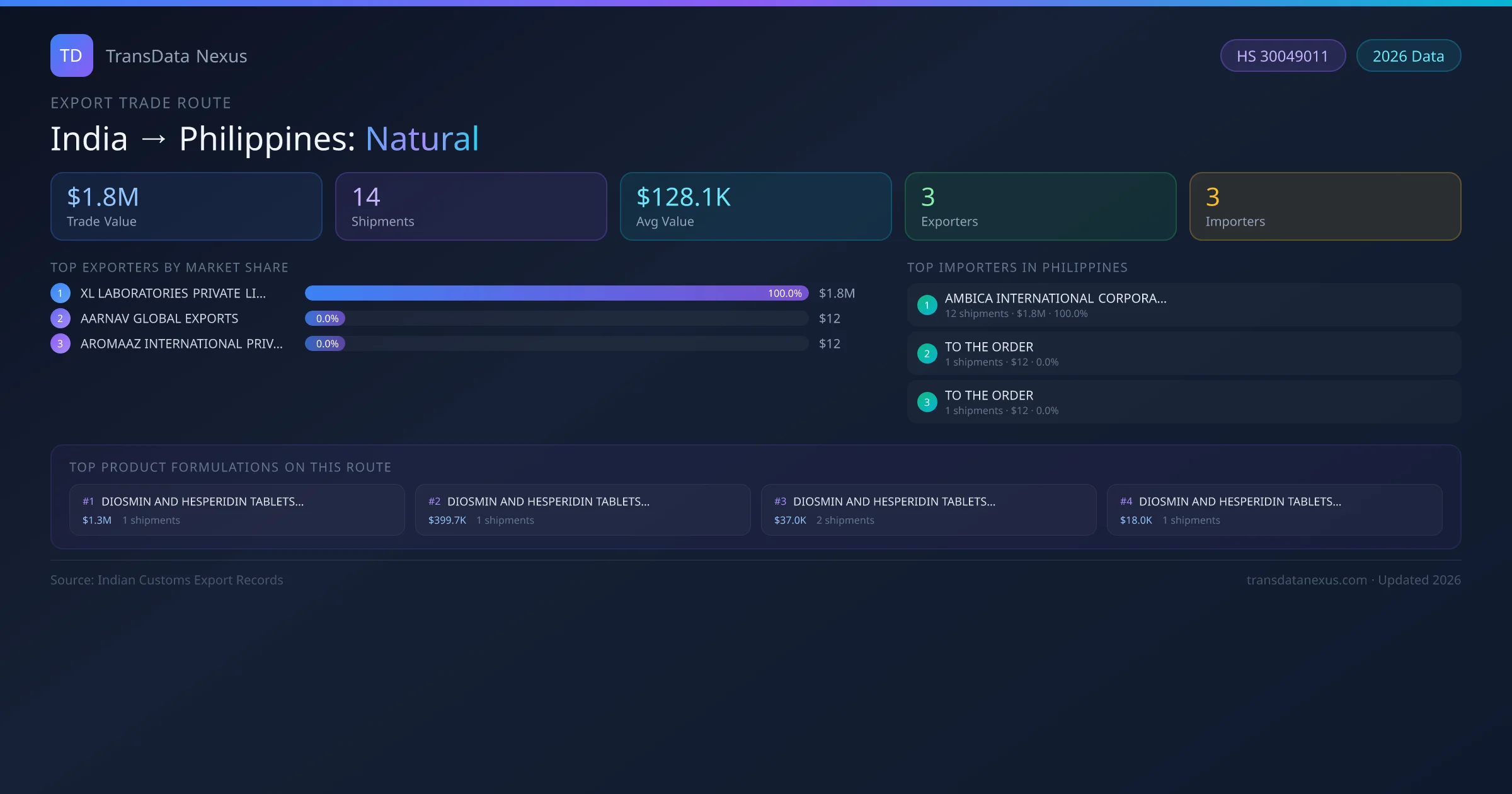Click rank 2 badge beside Aarnav Global Exports
Screen dimensions: 1512x794
pos(60,318)
